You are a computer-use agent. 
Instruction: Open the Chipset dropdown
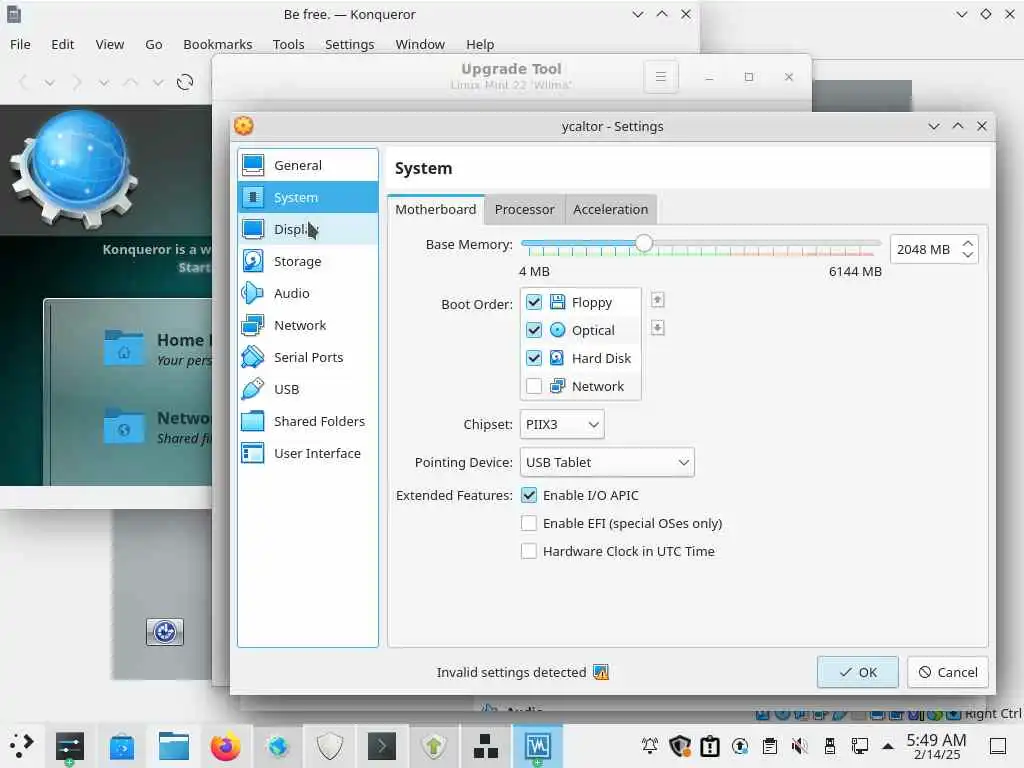(x=562, y=424)
